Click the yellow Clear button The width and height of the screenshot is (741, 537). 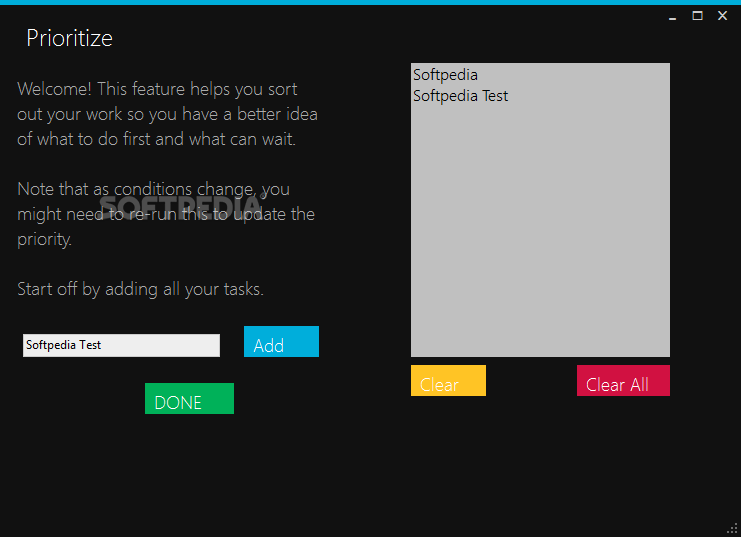click(x=448, y=381)
